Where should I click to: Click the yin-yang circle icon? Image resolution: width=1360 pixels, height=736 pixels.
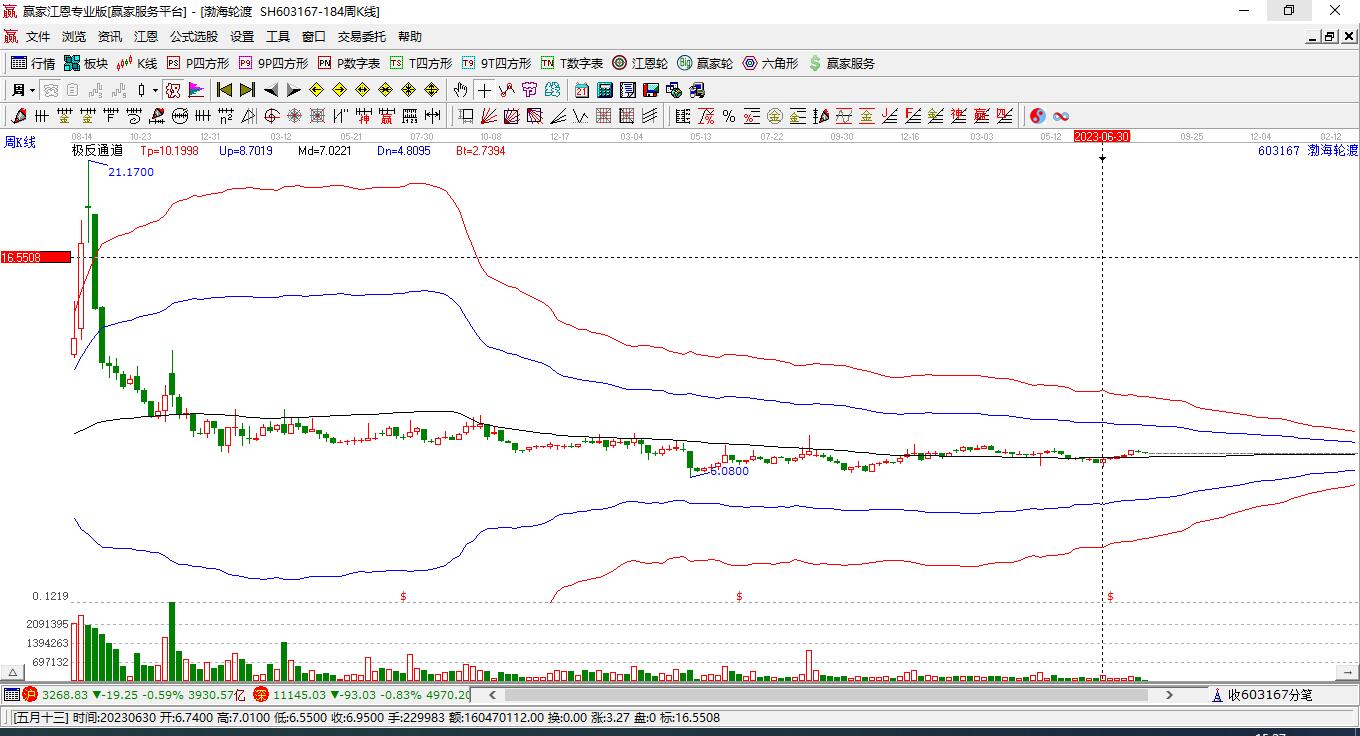click(1038, 116)
